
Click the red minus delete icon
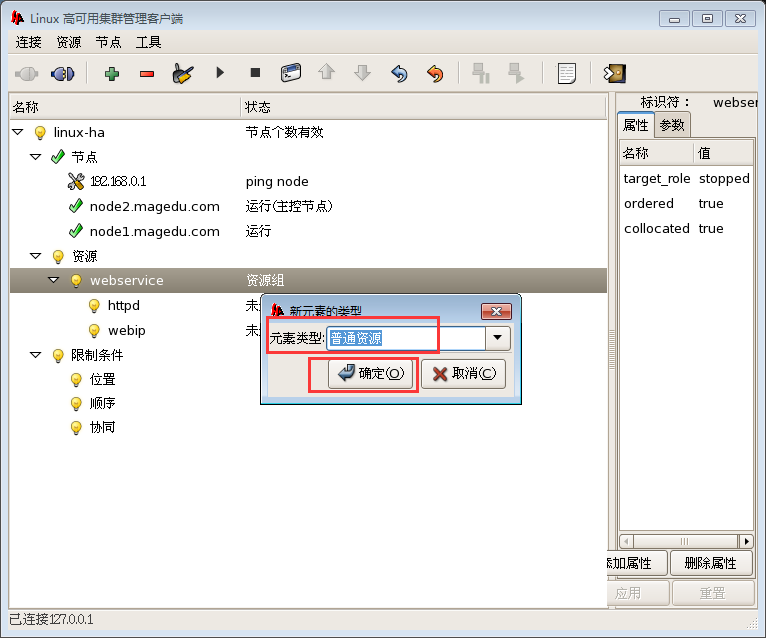147,73
